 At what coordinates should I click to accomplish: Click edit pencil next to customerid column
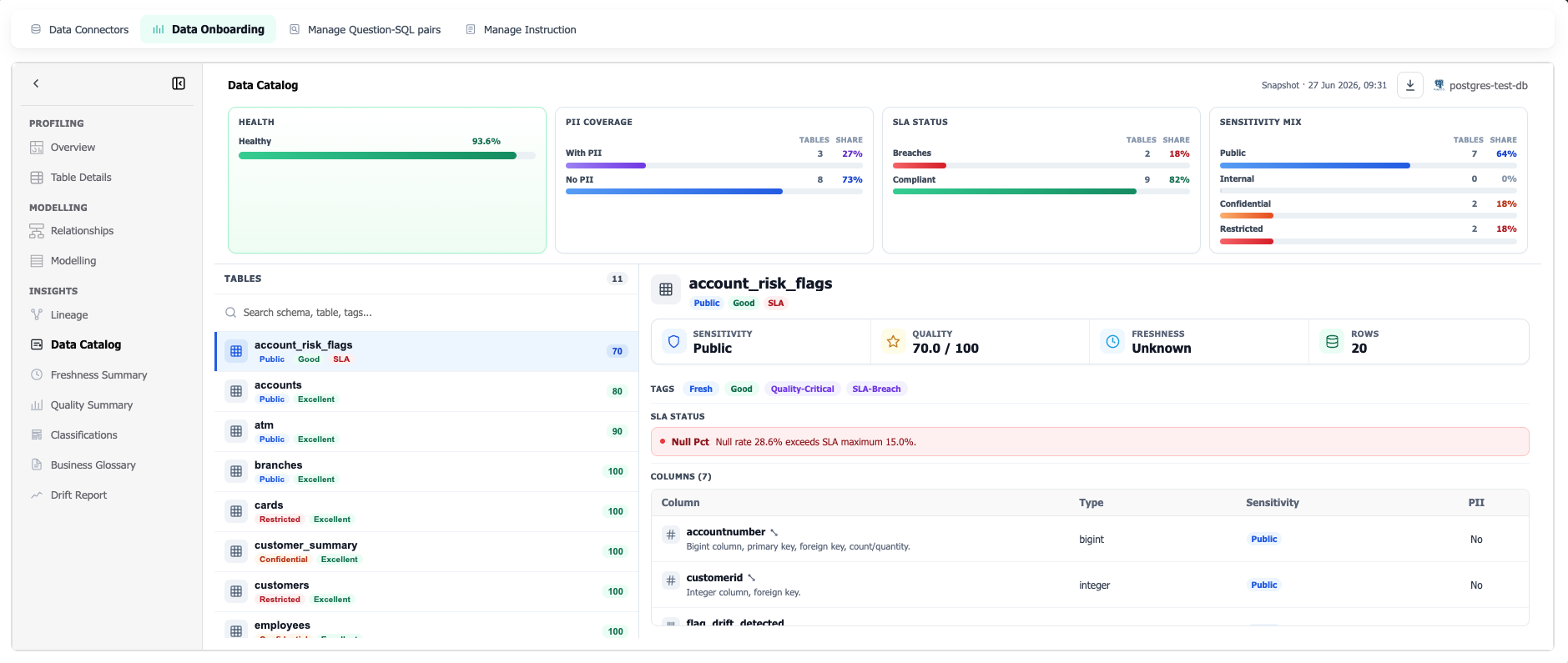tap(752, 578)
